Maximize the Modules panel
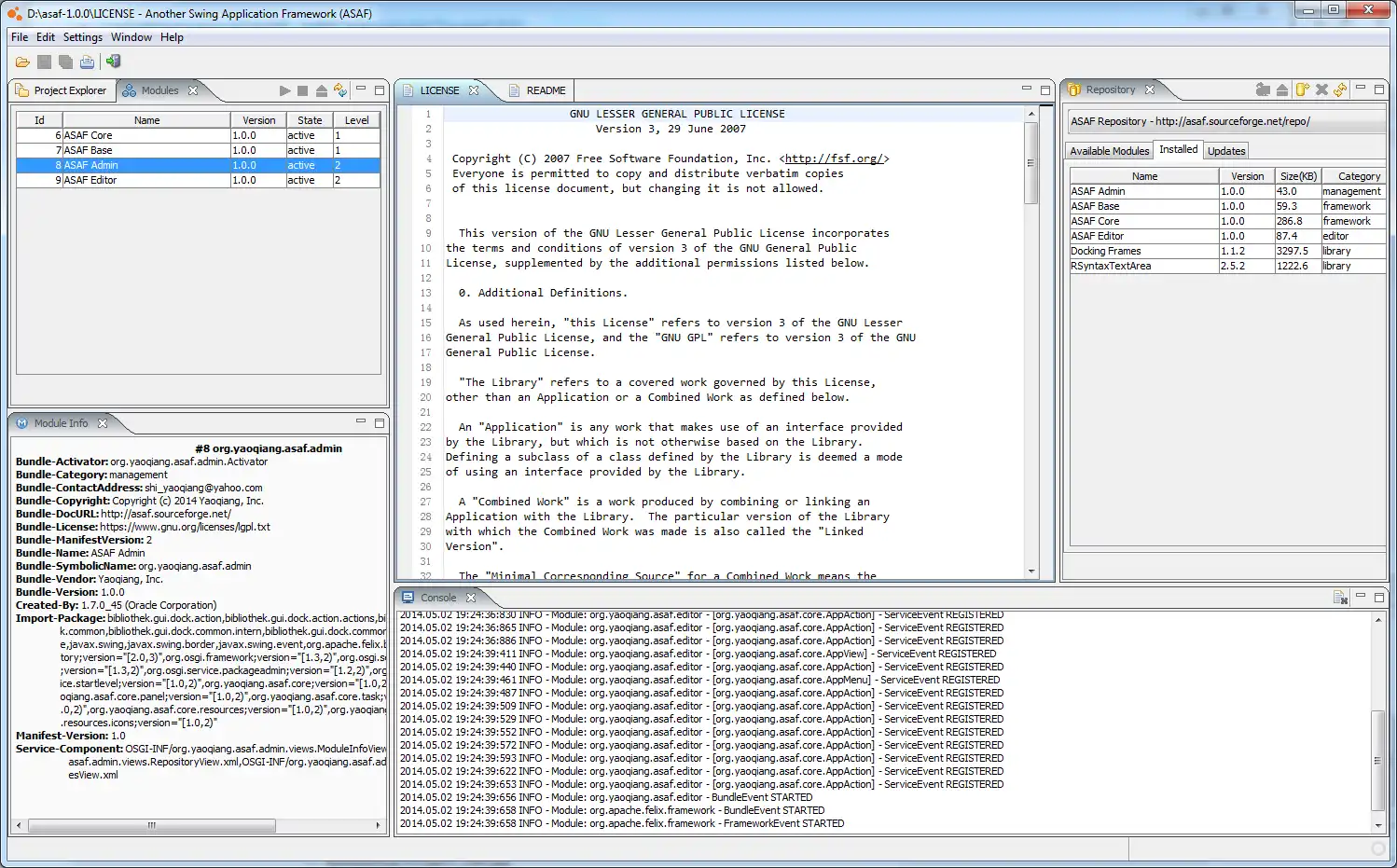Screen dimensions: 1397x868 (380, 90)
